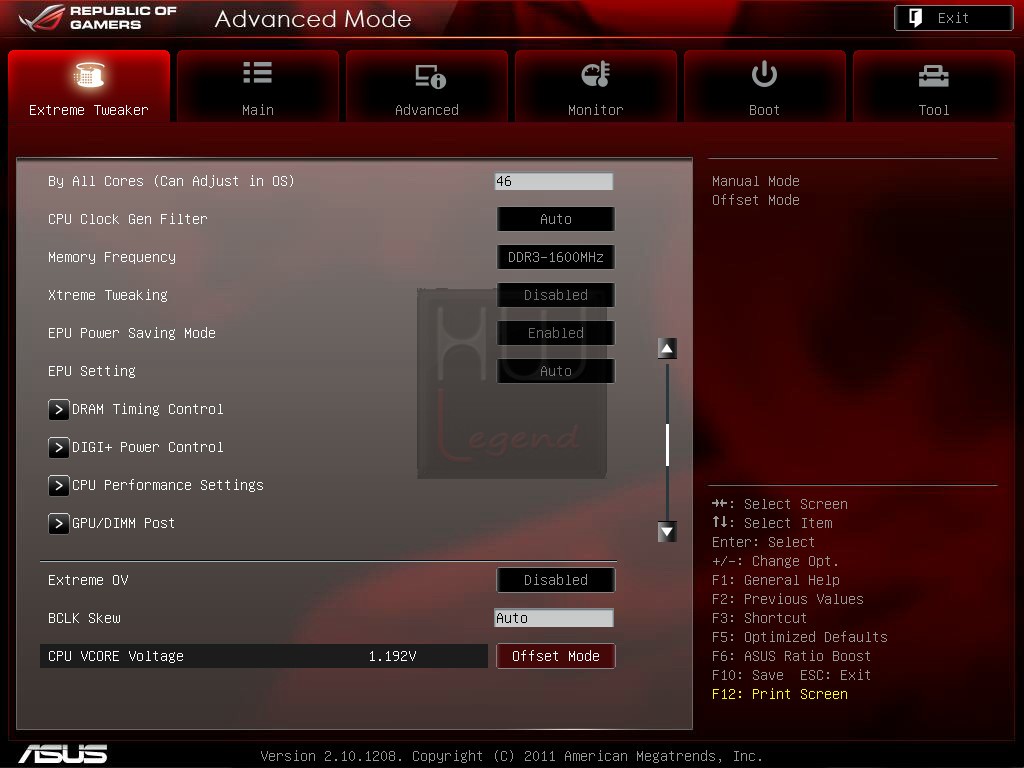Open Memory Frequency DDR3-1600MHz dropdown

point(556,257)
